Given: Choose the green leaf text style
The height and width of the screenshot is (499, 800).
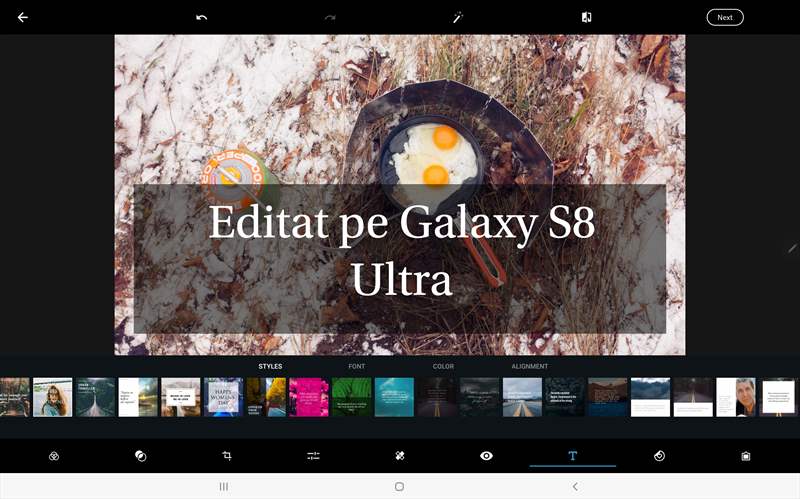Looking at the screenshot, I should (x=352, y=397).
